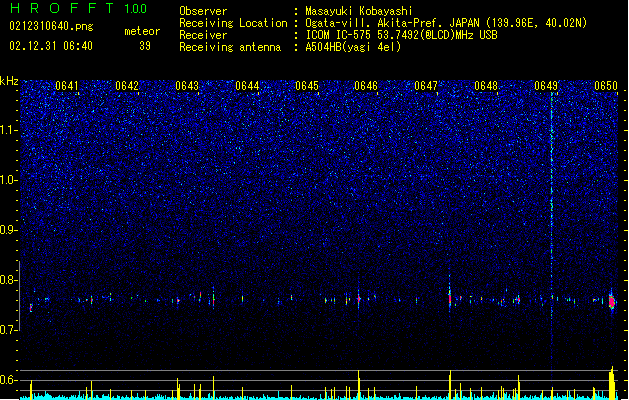Click the bright meteor echo after 0647
Viewport: 629px width, 400px height.
450,298
